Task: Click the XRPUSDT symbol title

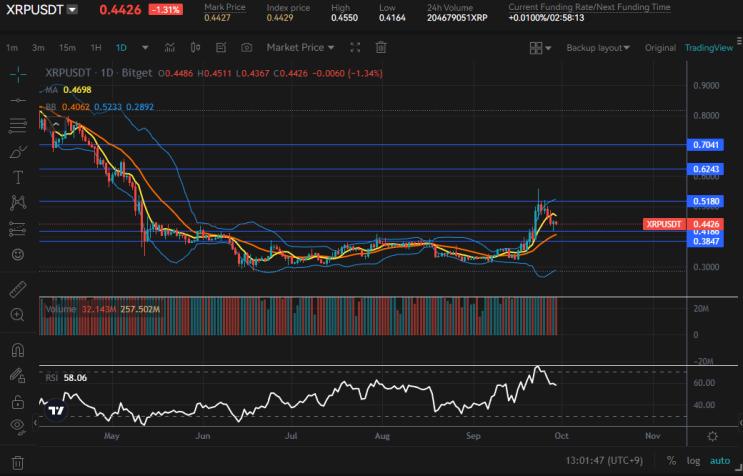Action: coord(35,9)
